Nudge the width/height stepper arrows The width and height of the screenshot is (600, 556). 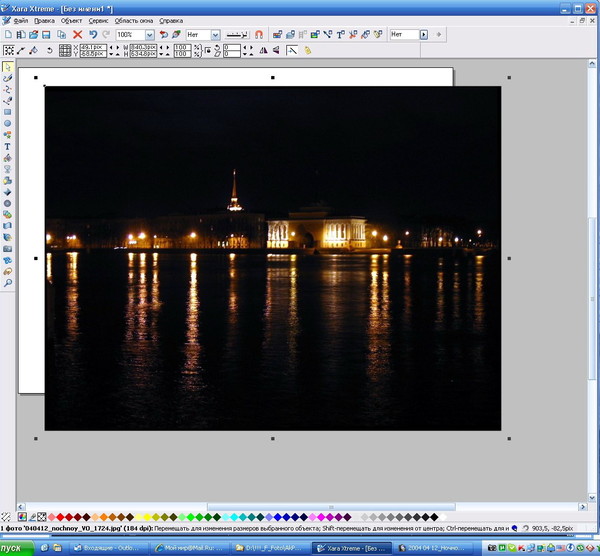coord(164,51)
